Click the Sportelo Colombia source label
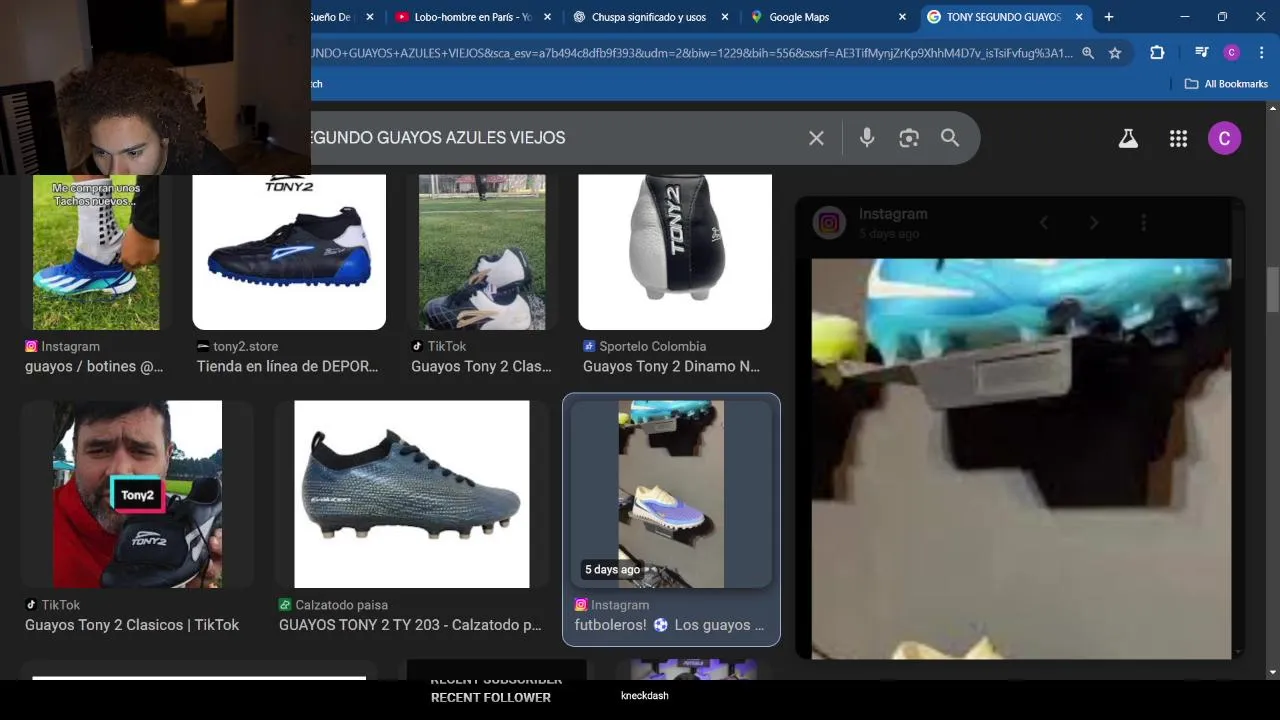This screenshot has height=720, width=1280. [x=652, y=346]
